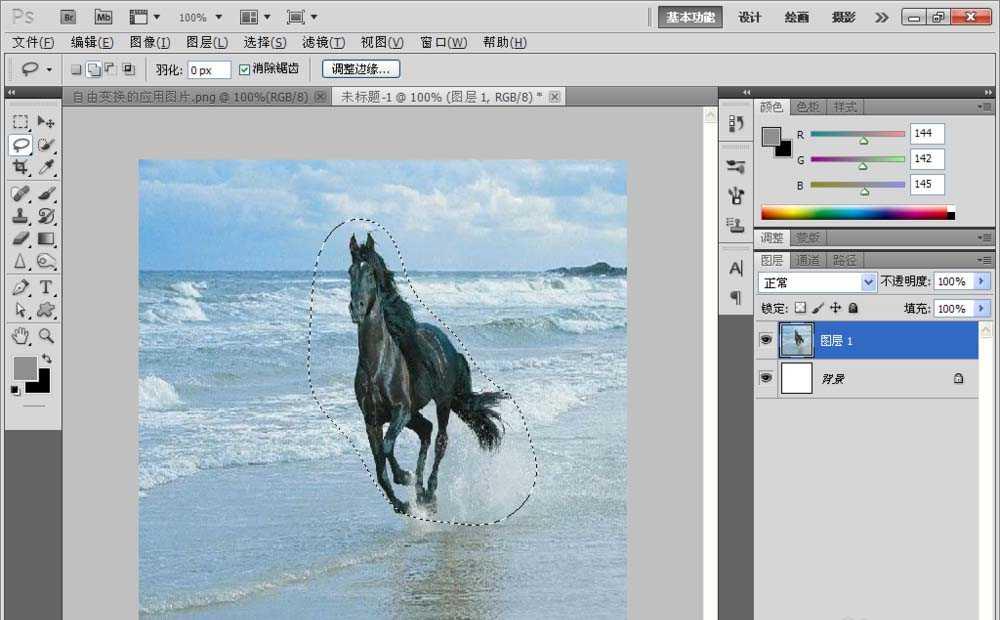
Task: Select the Horizontal Type tool
Action: coord(46,287)
